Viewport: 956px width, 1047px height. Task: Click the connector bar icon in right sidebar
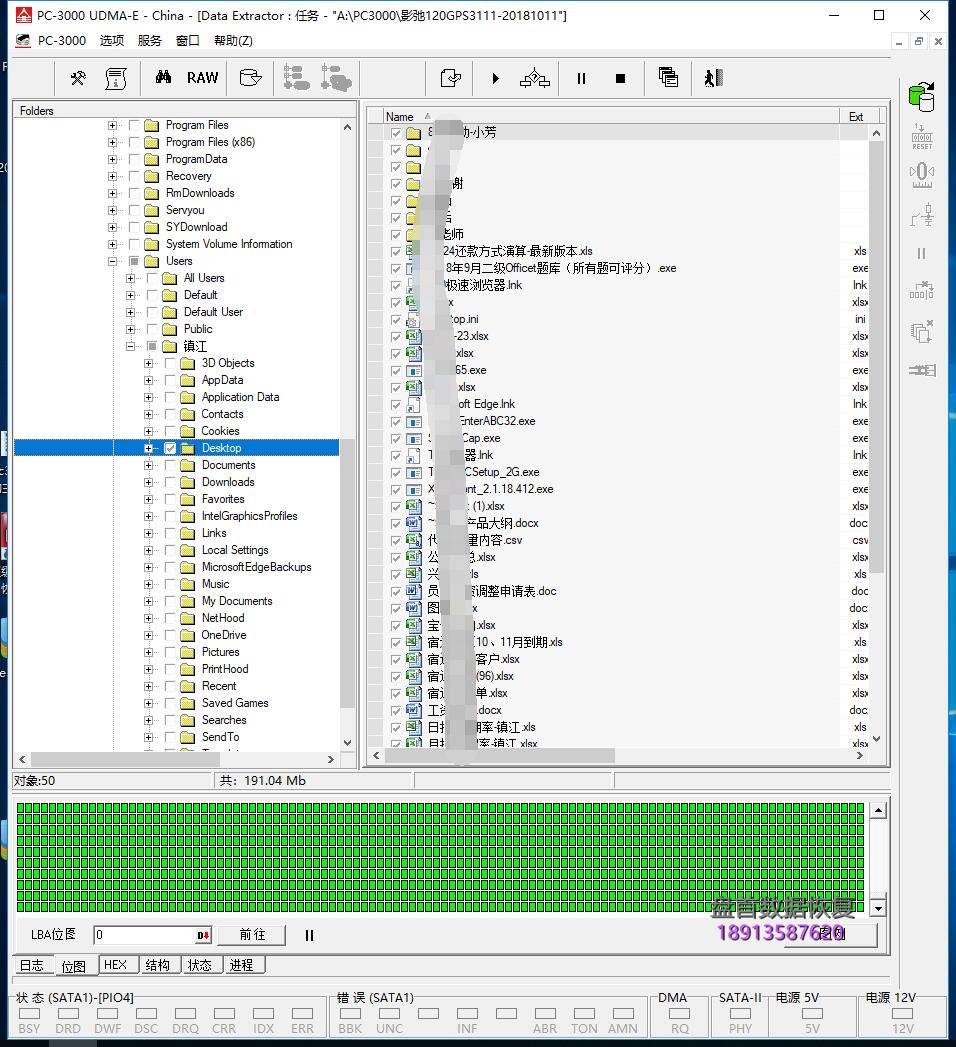[922, 370]
